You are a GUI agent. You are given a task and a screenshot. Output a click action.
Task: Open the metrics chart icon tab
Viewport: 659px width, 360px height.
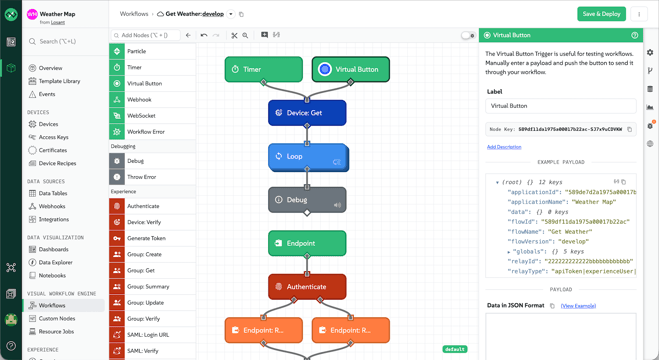coord(650,107)
